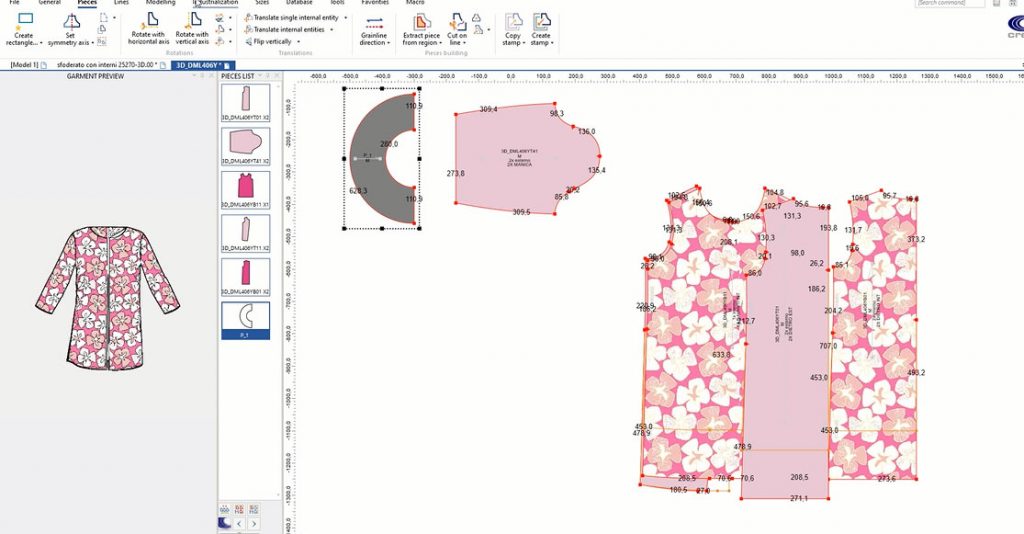Image resolution: width=1024 pixels, height=534 pixels.
Task: Switch to the [Model 1] document tab
Action: [x=24, y=66]
